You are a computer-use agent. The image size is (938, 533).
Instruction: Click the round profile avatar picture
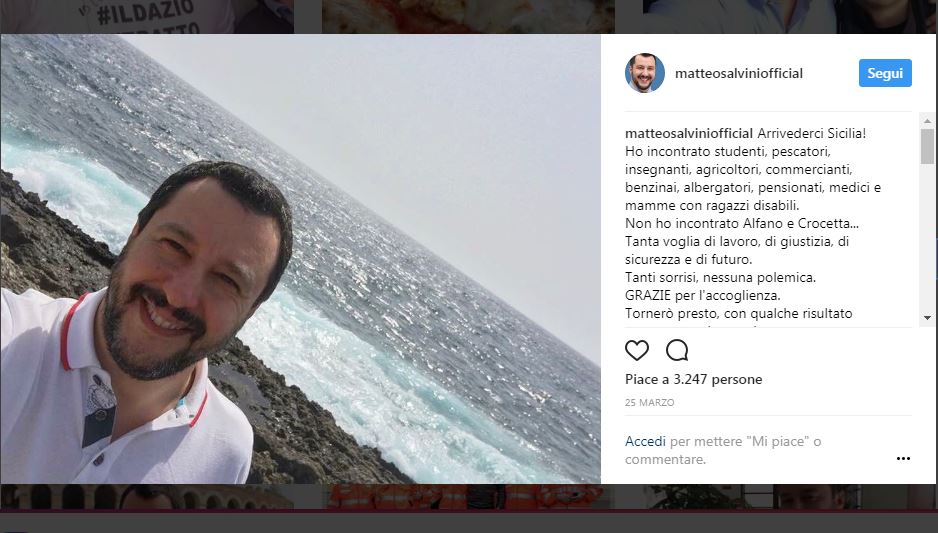(645, 73)
